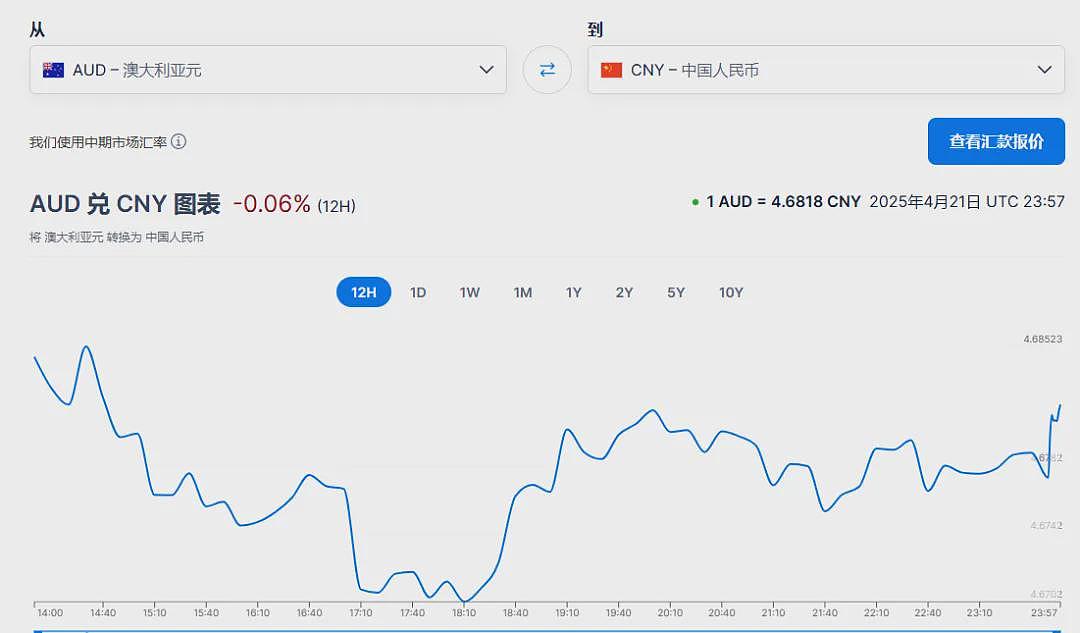1080x633 pixels.
Task: Expand the To currency chevron arrow
Action: pyautogui.click(x=1044, y=70)
